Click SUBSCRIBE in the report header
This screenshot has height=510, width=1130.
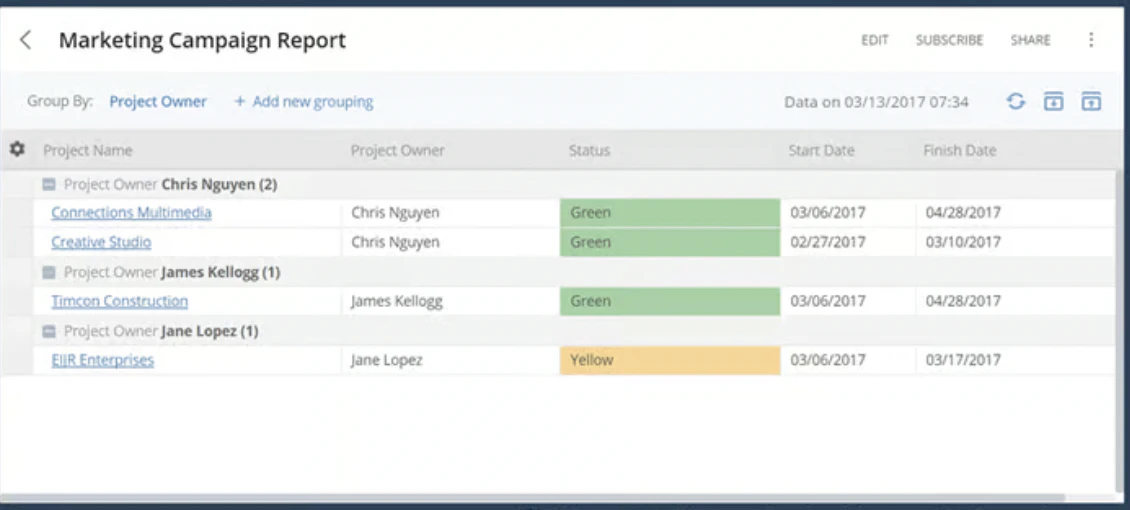(949, 40)
